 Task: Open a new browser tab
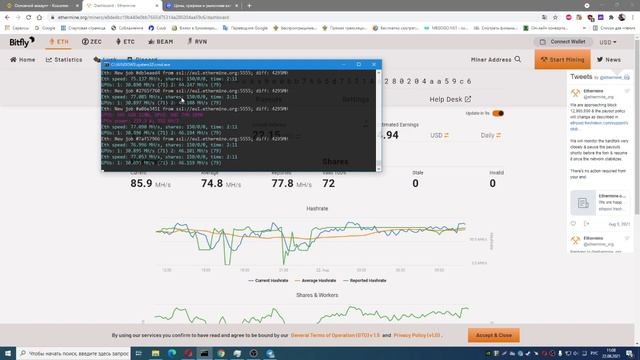[x=249, y=6]
